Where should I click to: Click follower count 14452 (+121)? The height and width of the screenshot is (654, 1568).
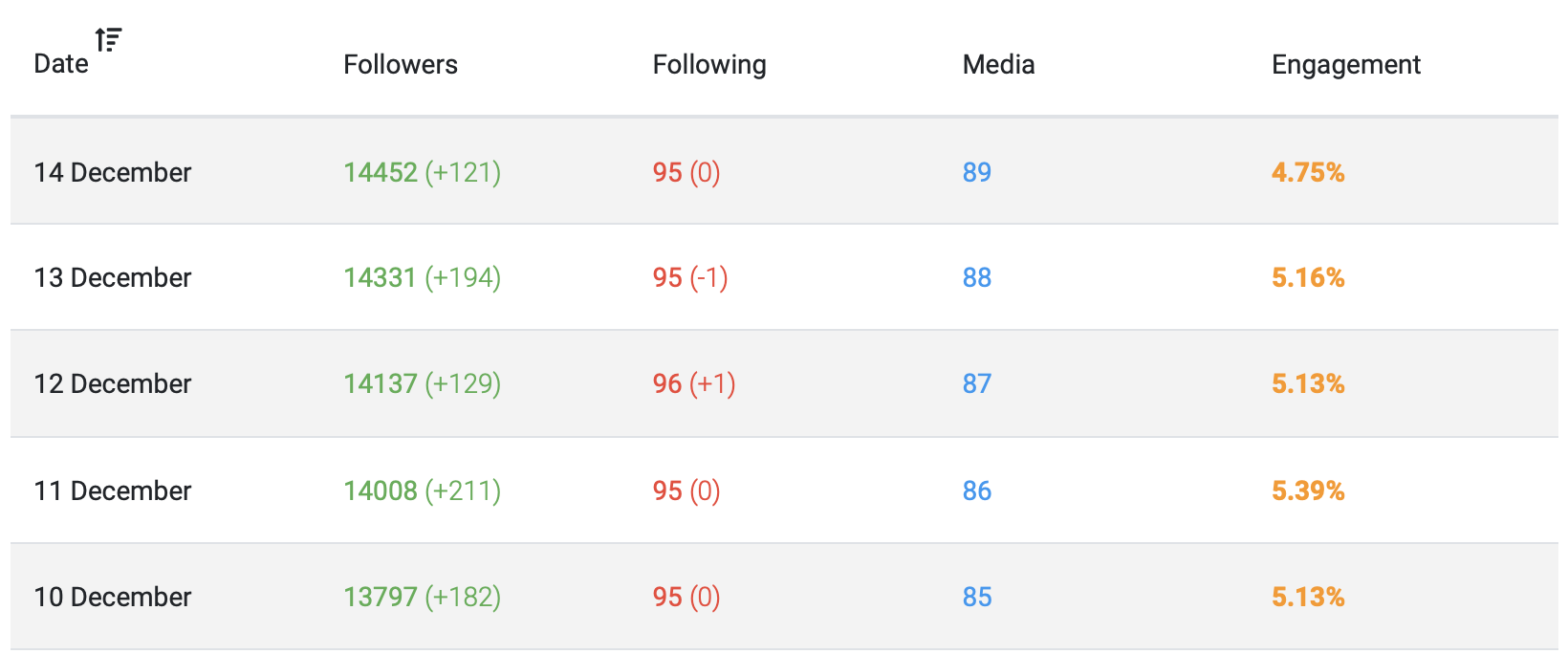coord(423,172)
